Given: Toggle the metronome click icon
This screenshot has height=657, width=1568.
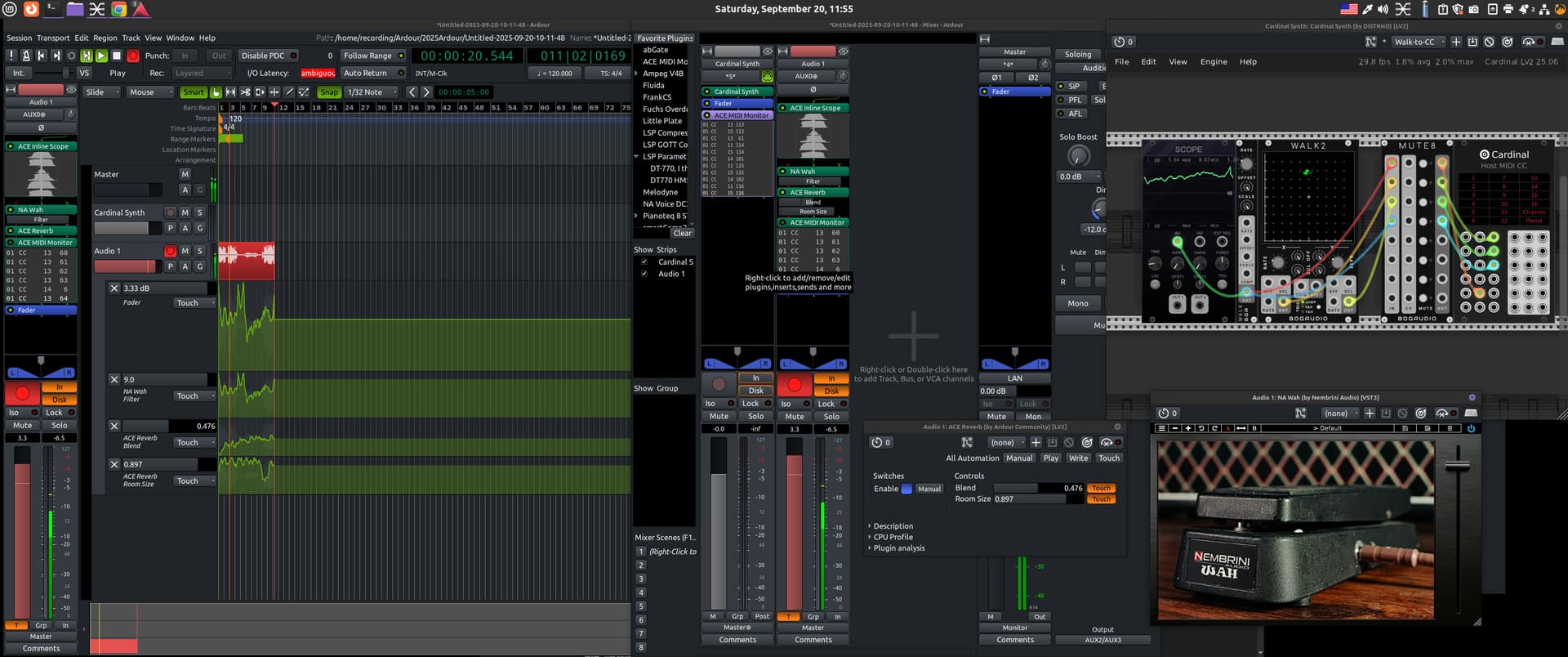Looking at the screenshot, I should tap(26, 56).
